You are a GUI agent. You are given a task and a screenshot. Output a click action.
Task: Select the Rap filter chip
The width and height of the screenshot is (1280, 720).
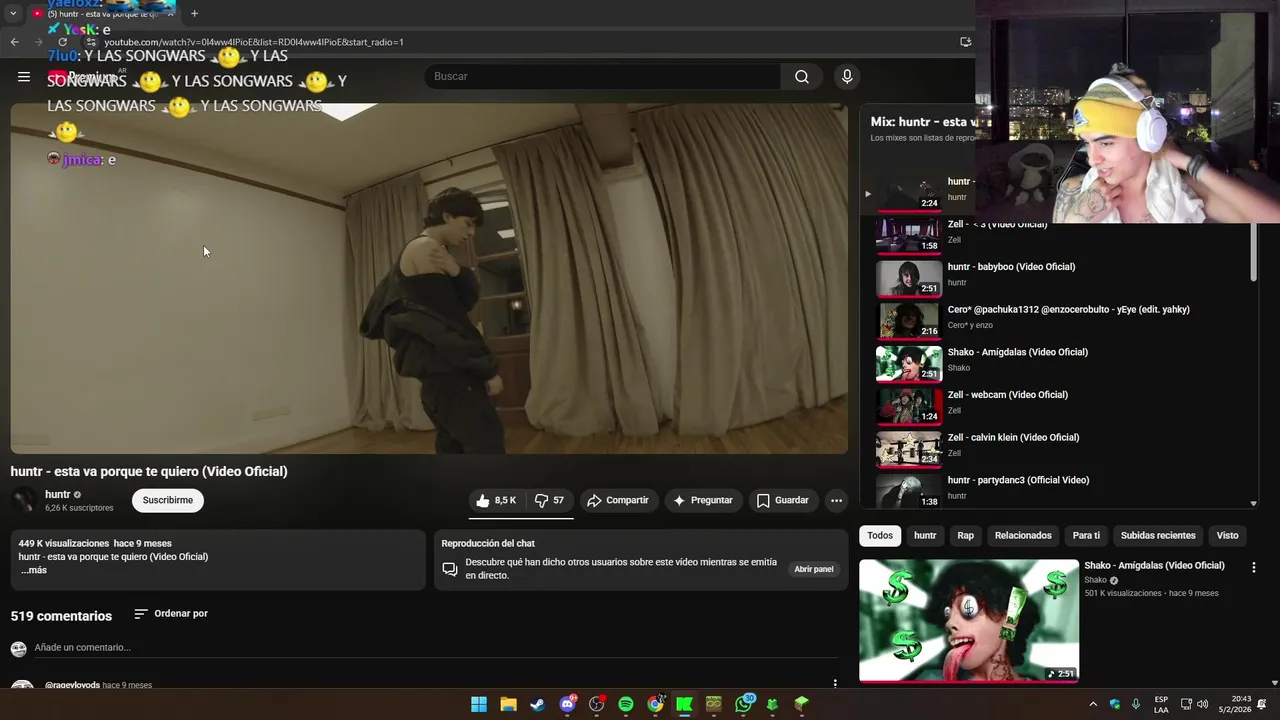965,535
